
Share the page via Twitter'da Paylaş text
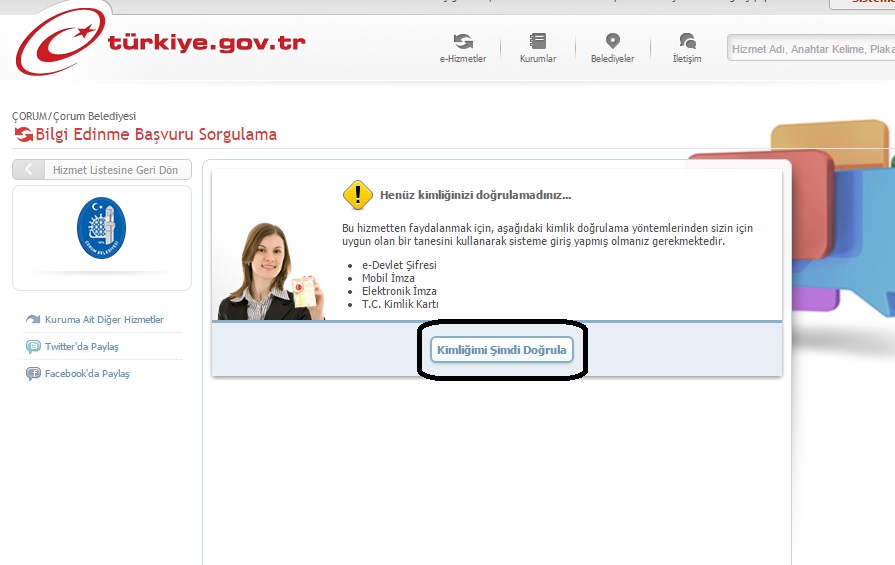[82, 347]
